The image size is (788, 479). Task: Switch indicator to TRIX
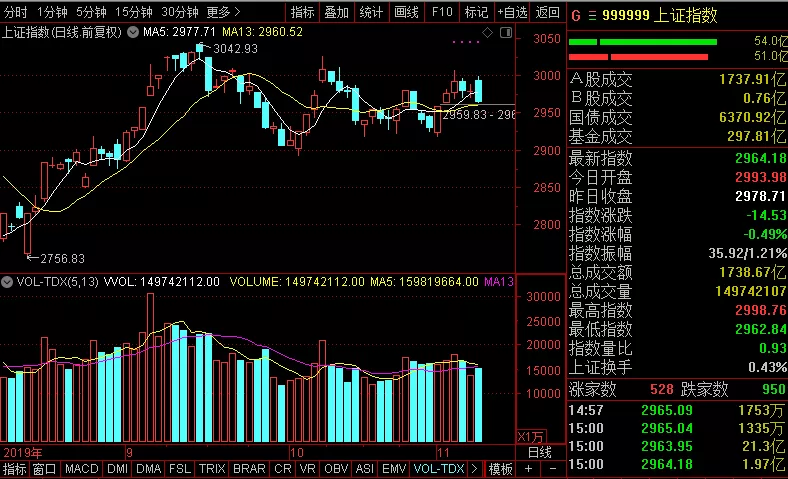pyautogui.click(x=212, y=469)
